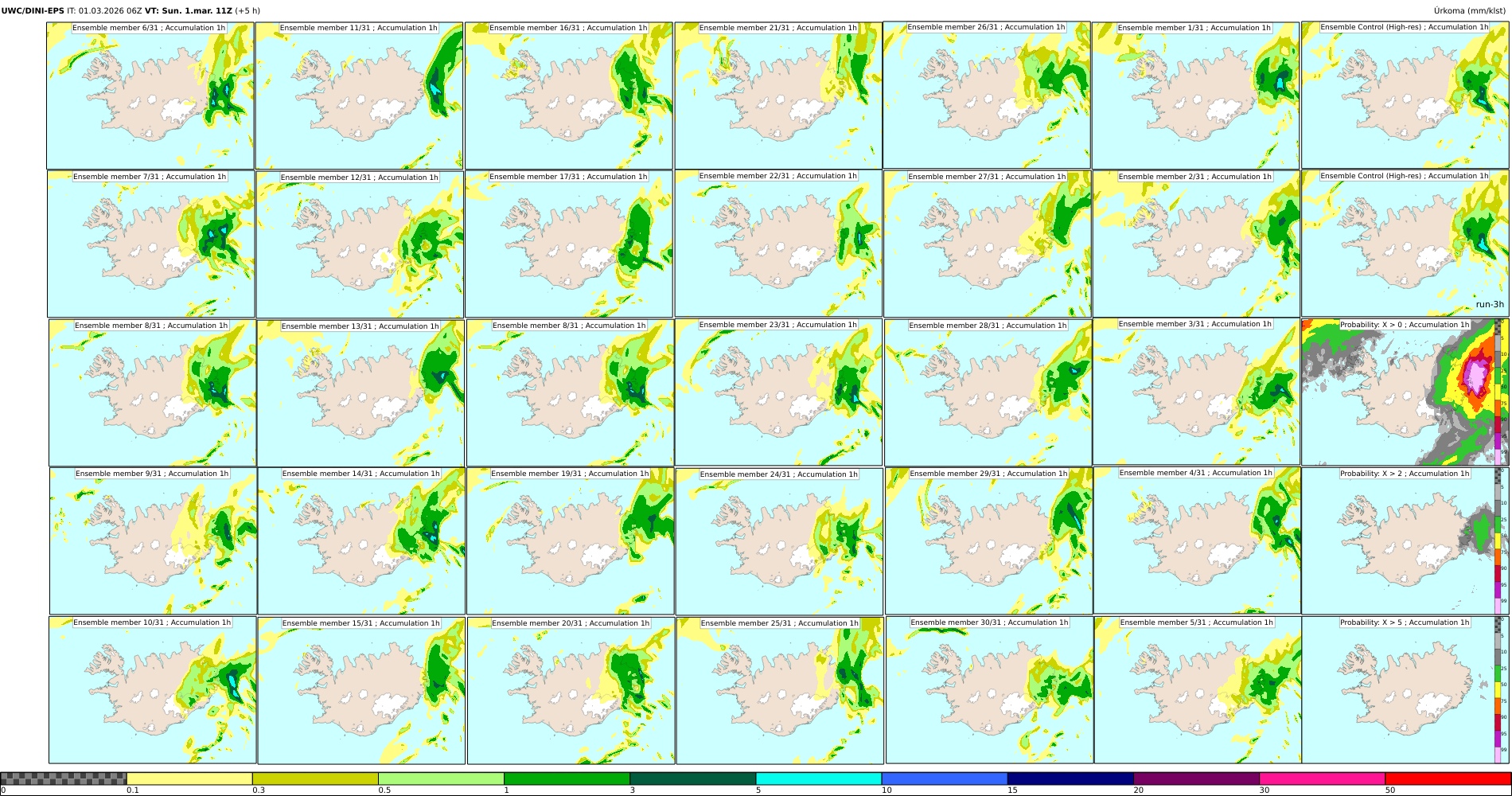Click the 'Ensemble member 15/31 ; Accumulation 1h' title
1512x796 pixels.
(x=360, y=623)
